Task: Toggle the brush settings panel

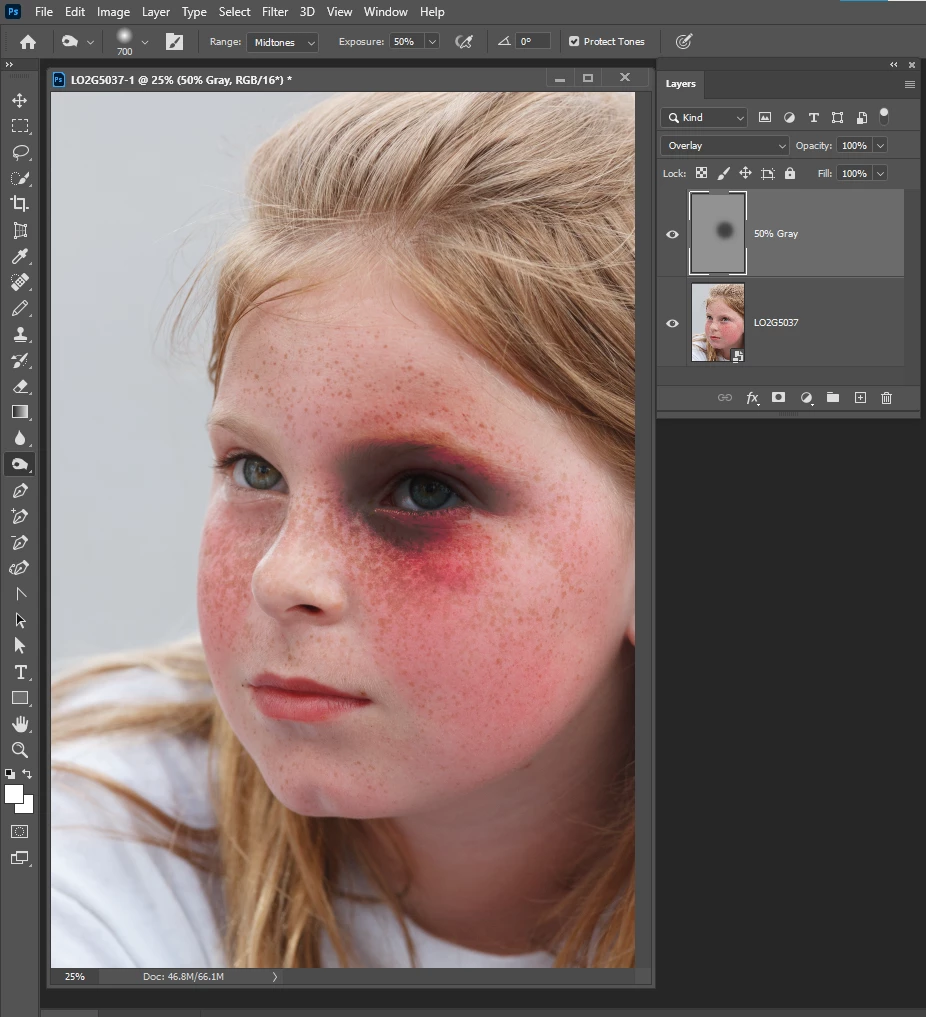Action: (x=174, y=42)
